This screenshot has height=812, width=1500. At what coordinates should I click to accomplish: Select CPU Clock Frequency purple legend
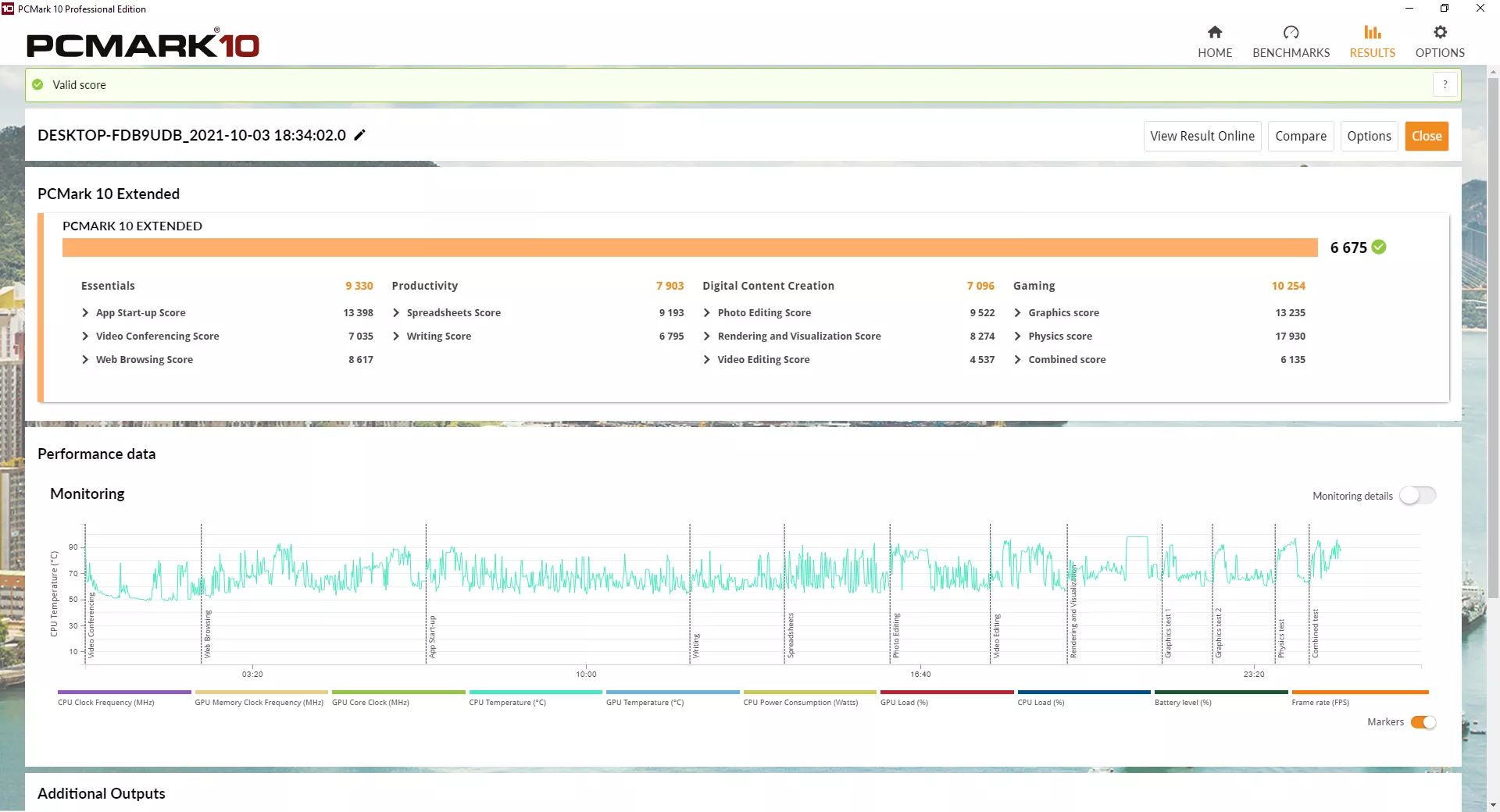coord(124,698)
